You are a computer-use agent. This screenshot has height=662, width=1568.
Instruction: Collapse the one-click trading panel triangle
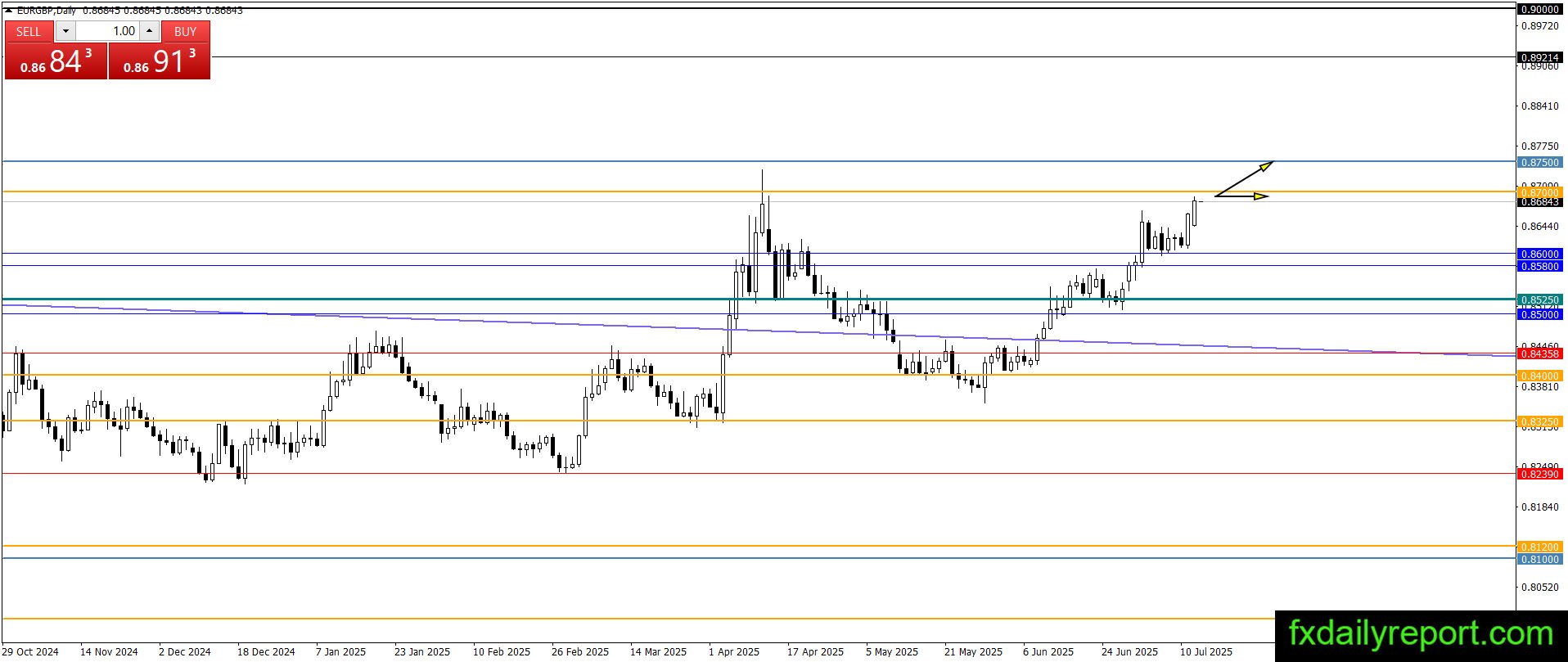coord(8,11)
